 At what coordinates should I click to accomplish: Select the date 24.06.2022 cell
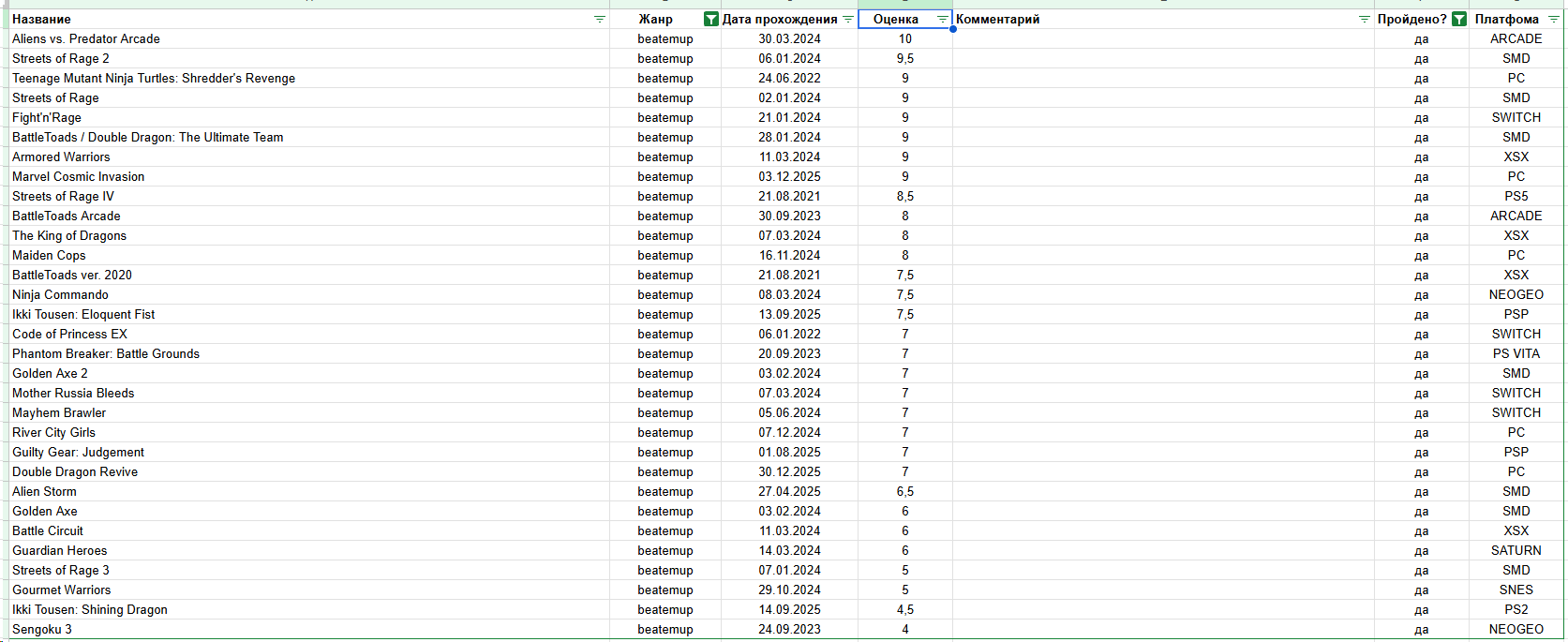click(789, 78)
